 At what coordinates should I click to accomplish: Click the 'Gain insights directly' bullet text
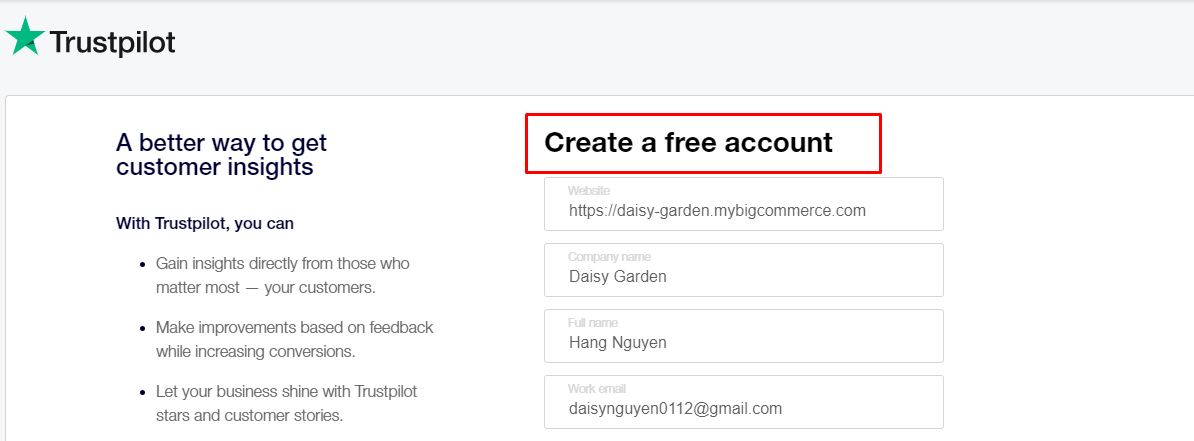pos(282,264)
